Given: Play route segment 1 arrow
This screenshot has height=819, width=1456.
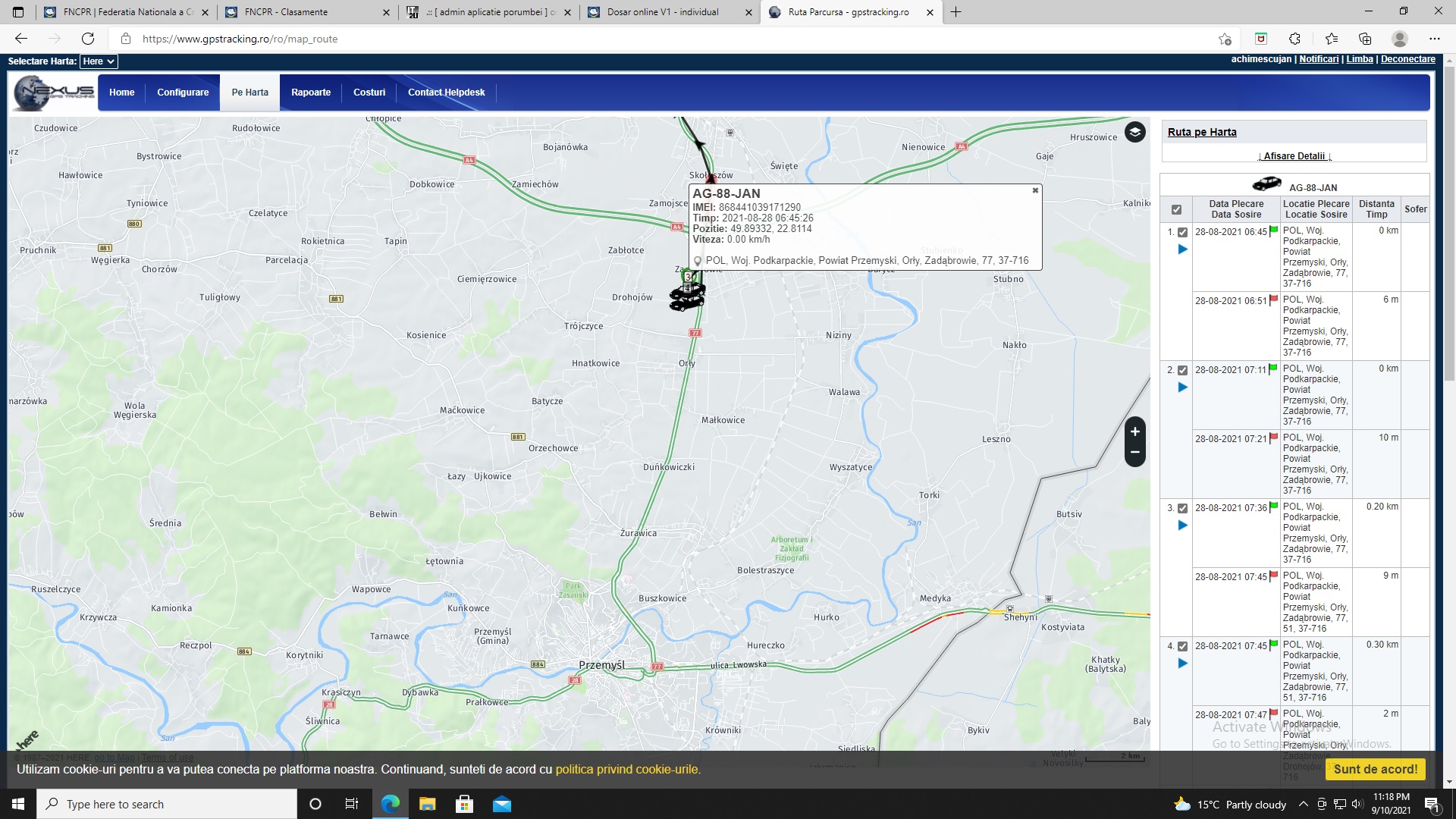Looking at the screenshot, I should pyautogui.click(x=1182, y=249).
